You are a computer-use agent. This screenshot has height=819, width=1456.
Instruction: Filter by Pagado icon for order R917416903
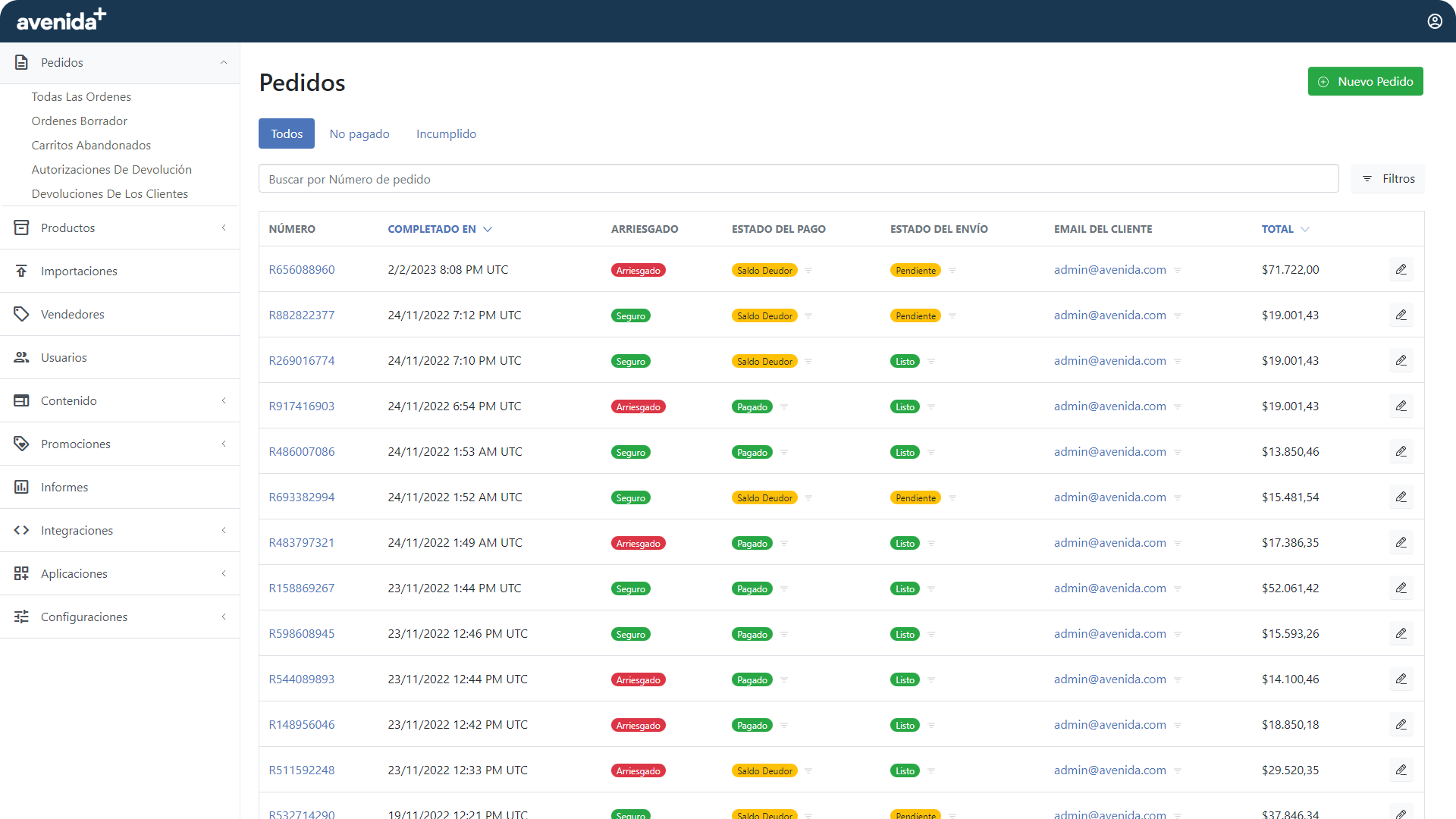784,406
